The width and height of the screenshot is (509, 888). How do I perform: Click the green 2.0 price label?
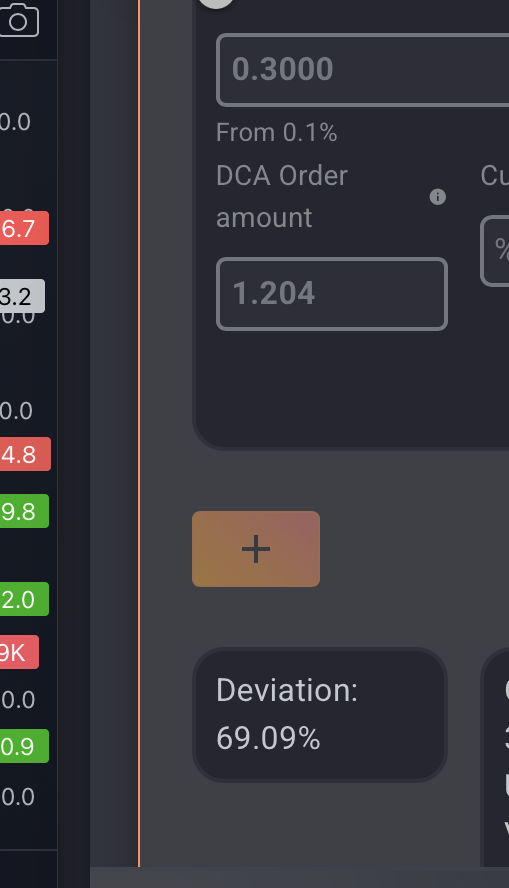point(24,599)
